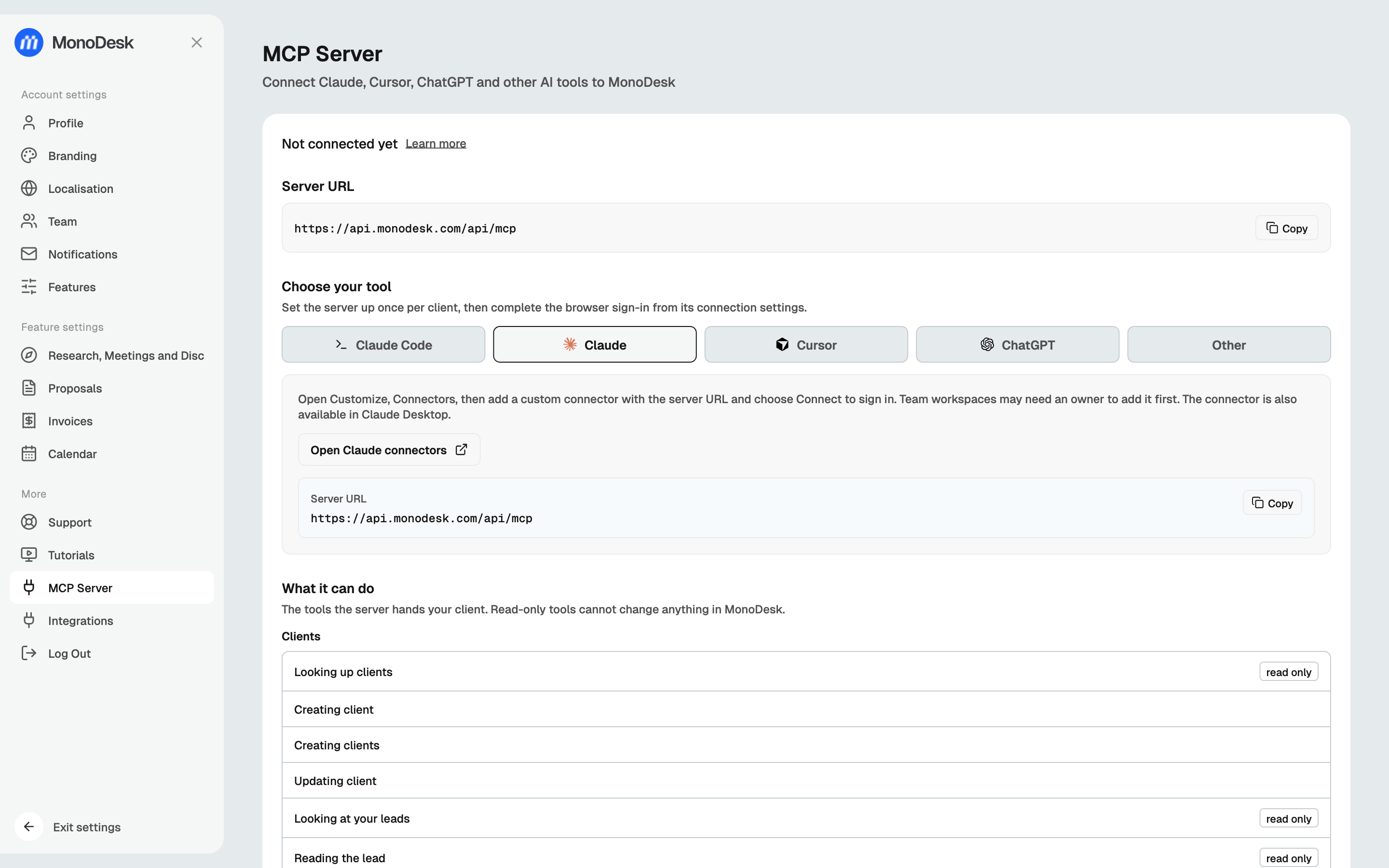Click the Creating client row
1389x868 pixels.
tap(806, 709)
